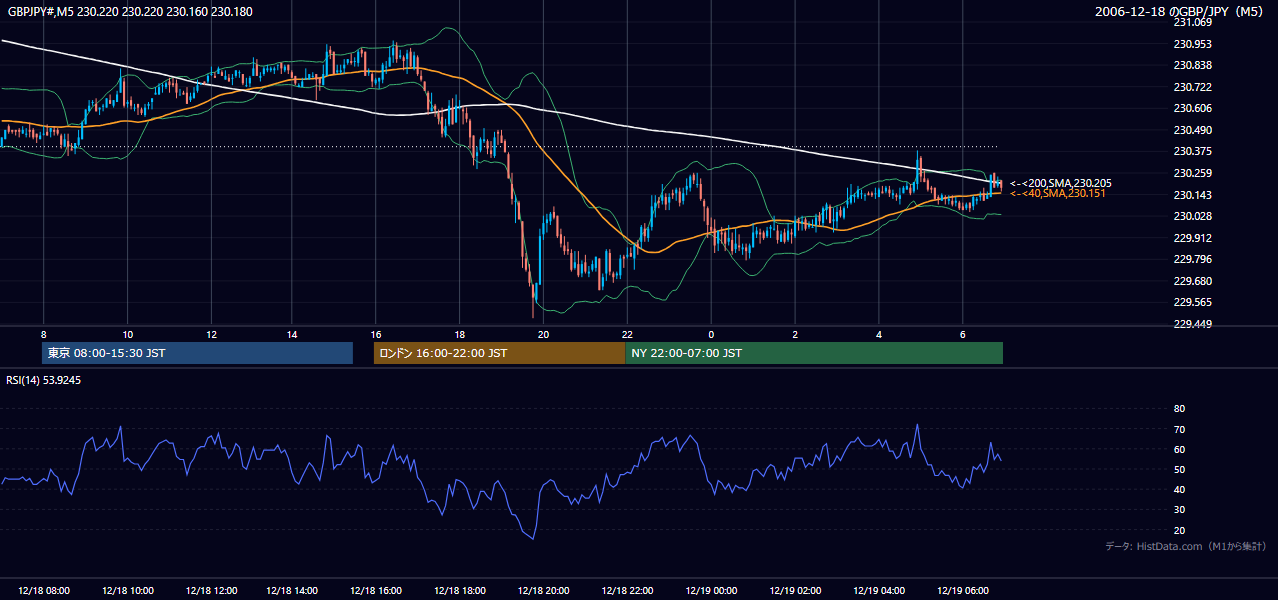
Task: Click the 229.912 price axis label
Action: click(x=1193, y=238)
